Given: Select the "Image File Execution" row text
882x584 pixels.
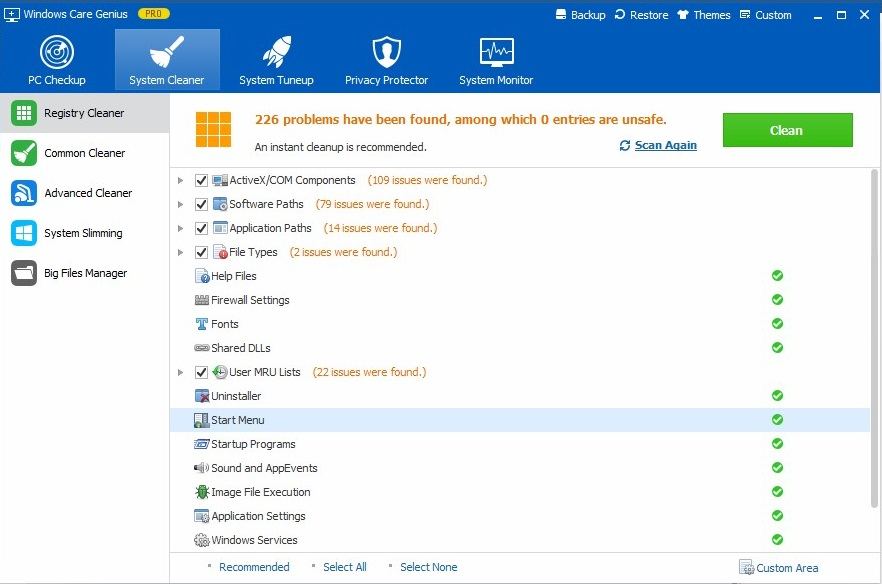Looking at the screenshot, I should click(260, 492).
